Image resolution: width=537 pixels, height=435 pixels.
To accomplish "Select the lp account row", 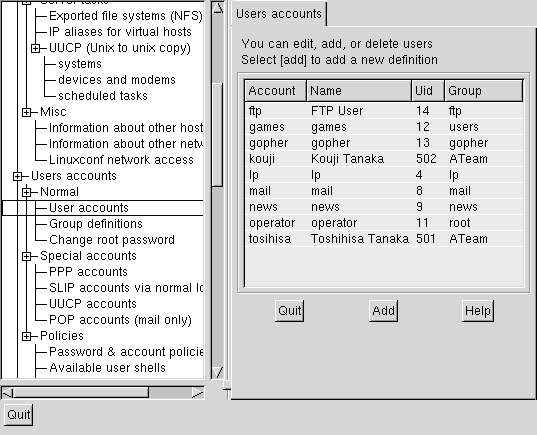I will 384,175.
